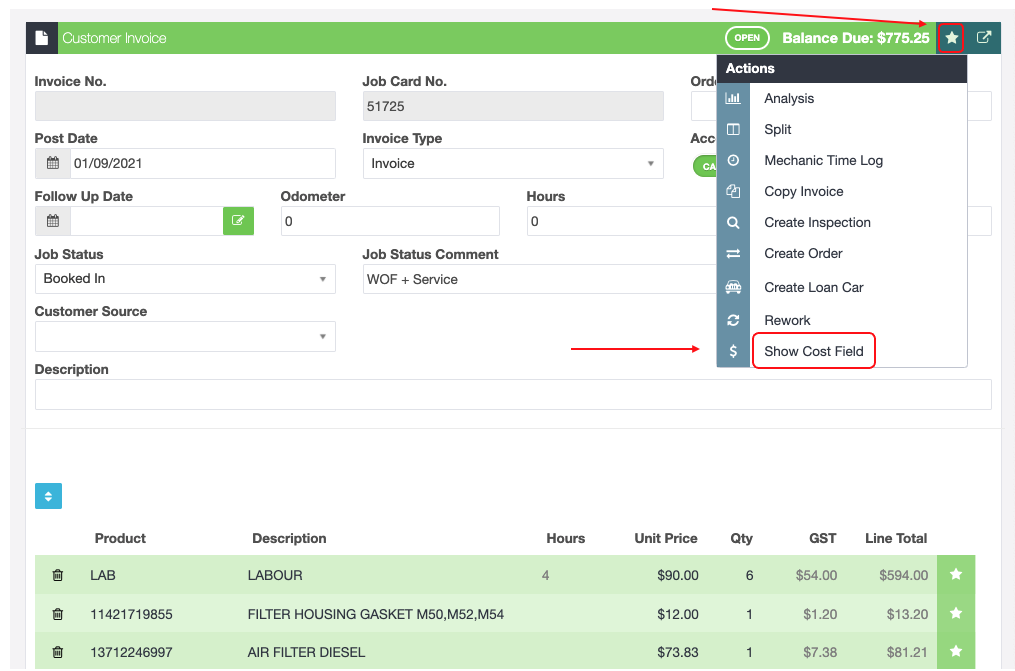Click the Copy Invoice icon
Viewport: 1015px width, 671px height.
[x=733, y=192]
